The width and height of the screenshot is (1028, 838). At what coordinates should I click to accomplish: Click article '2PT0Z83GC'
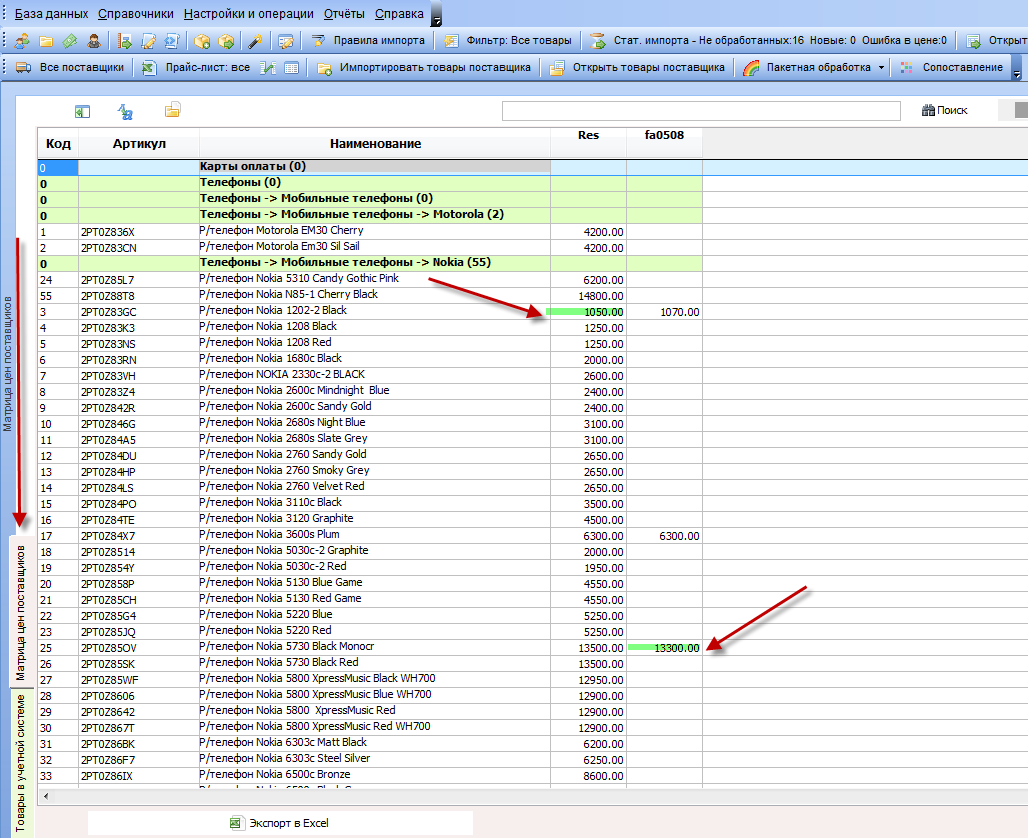point(109,312)
